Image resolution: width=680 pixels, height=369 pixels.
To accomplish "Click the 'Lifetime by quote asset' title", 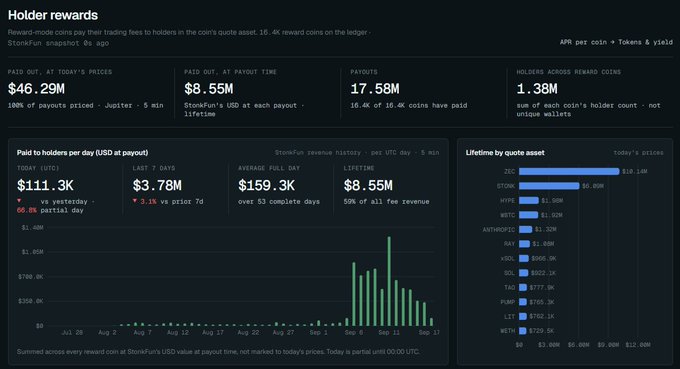I will [x=505, y=153].
